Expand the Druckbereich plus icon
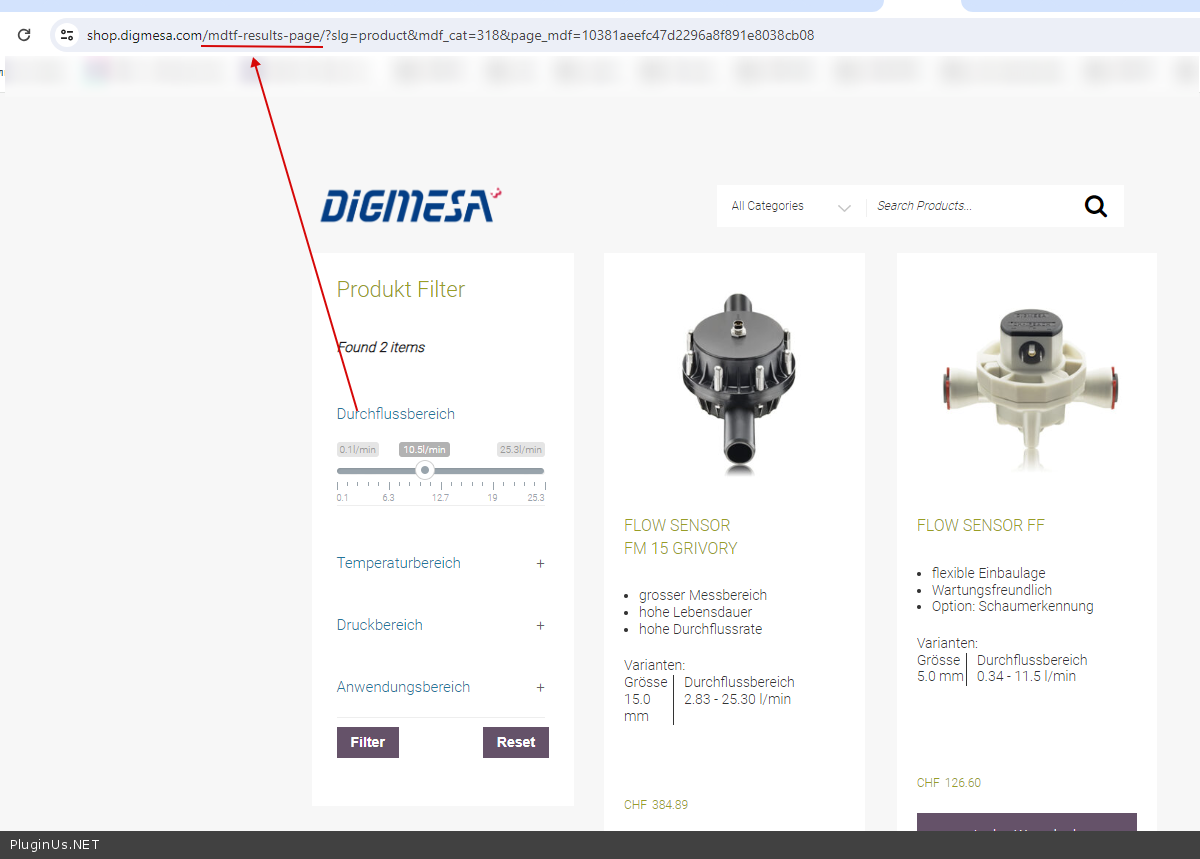This screenshot has height=859, width=1200. [540, 626]
